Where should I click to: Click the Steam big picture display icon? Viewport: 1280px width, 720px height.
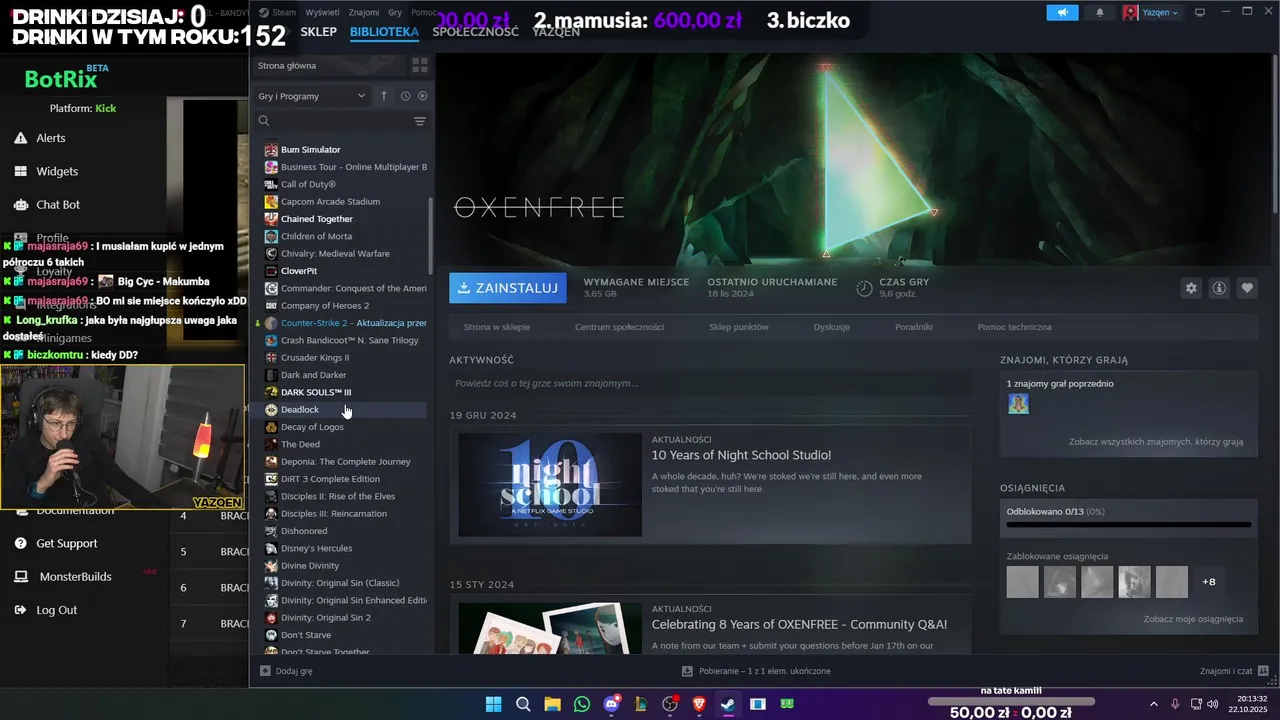pyautogui.click(x=1200, y=12)
